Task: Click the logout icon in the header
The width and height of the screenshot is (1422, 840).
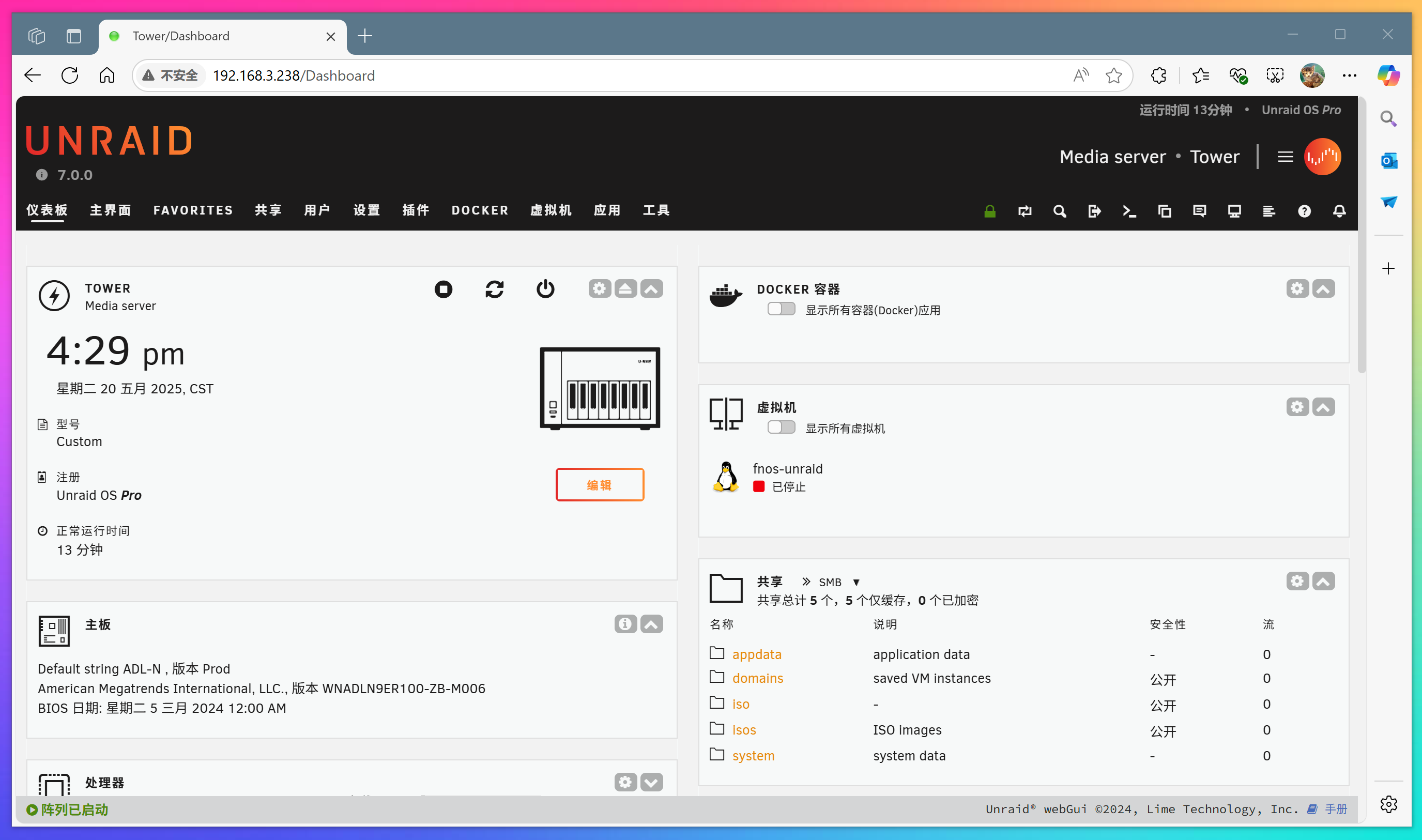Action: [x=1094, y=210]
